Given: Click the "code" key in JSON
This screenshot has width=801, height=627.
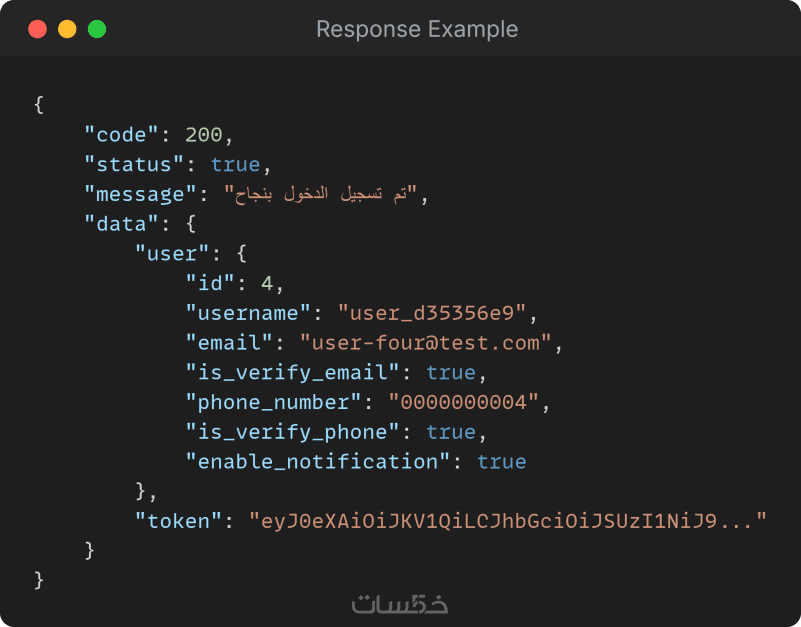Looking at the screenshot, I should pos(118,134).
